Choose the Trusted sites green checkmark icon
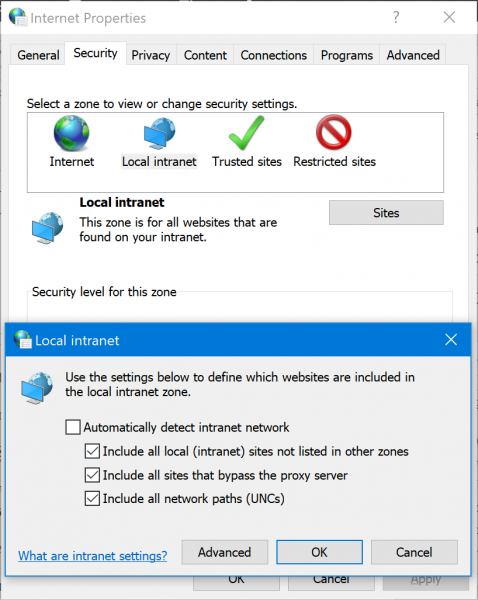This screenshot has height=600, width=478. tap(246, 133)
